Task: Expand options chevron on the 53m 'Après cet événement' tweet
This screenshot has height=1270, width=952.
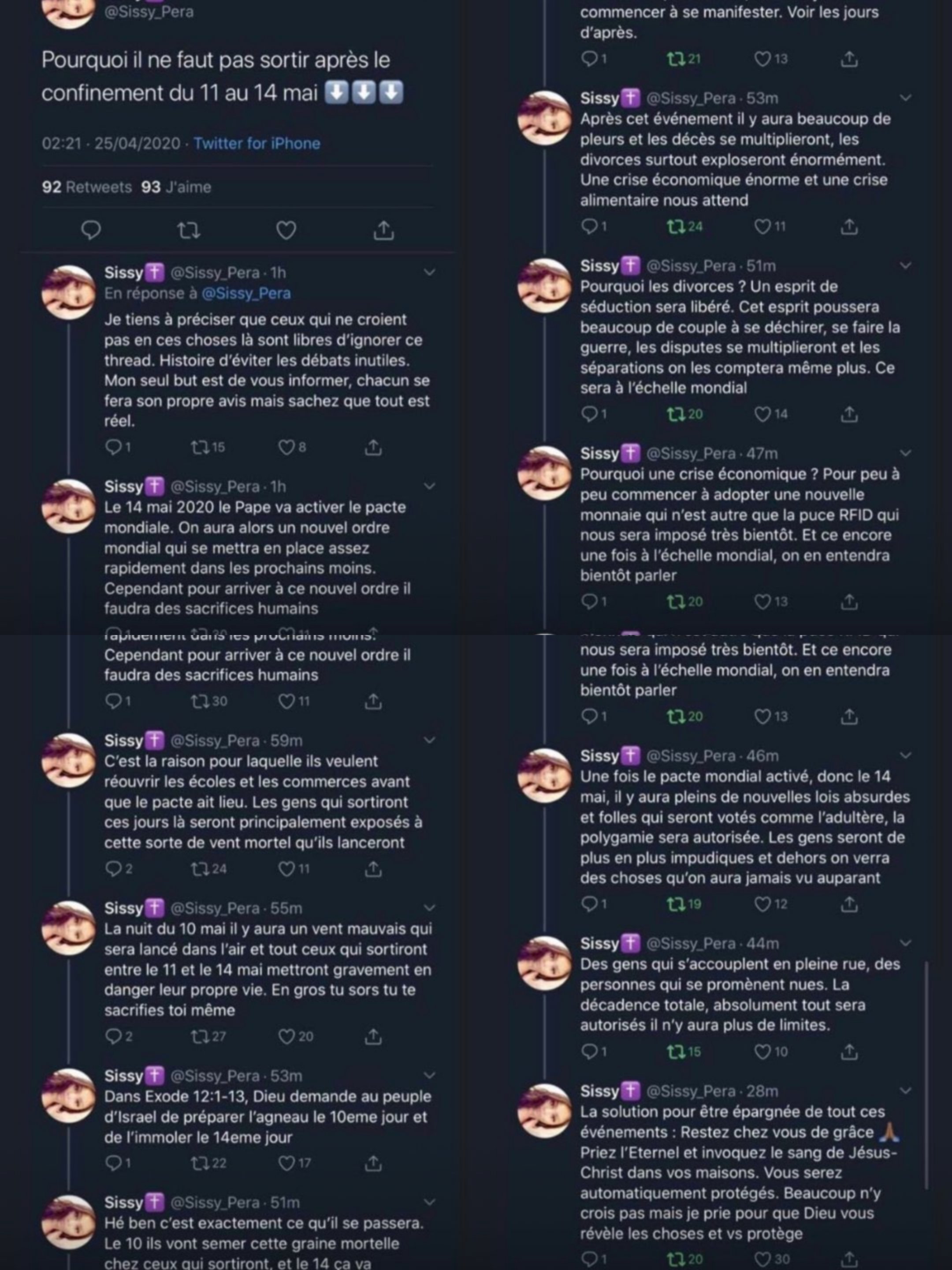Action: [906, 98]
